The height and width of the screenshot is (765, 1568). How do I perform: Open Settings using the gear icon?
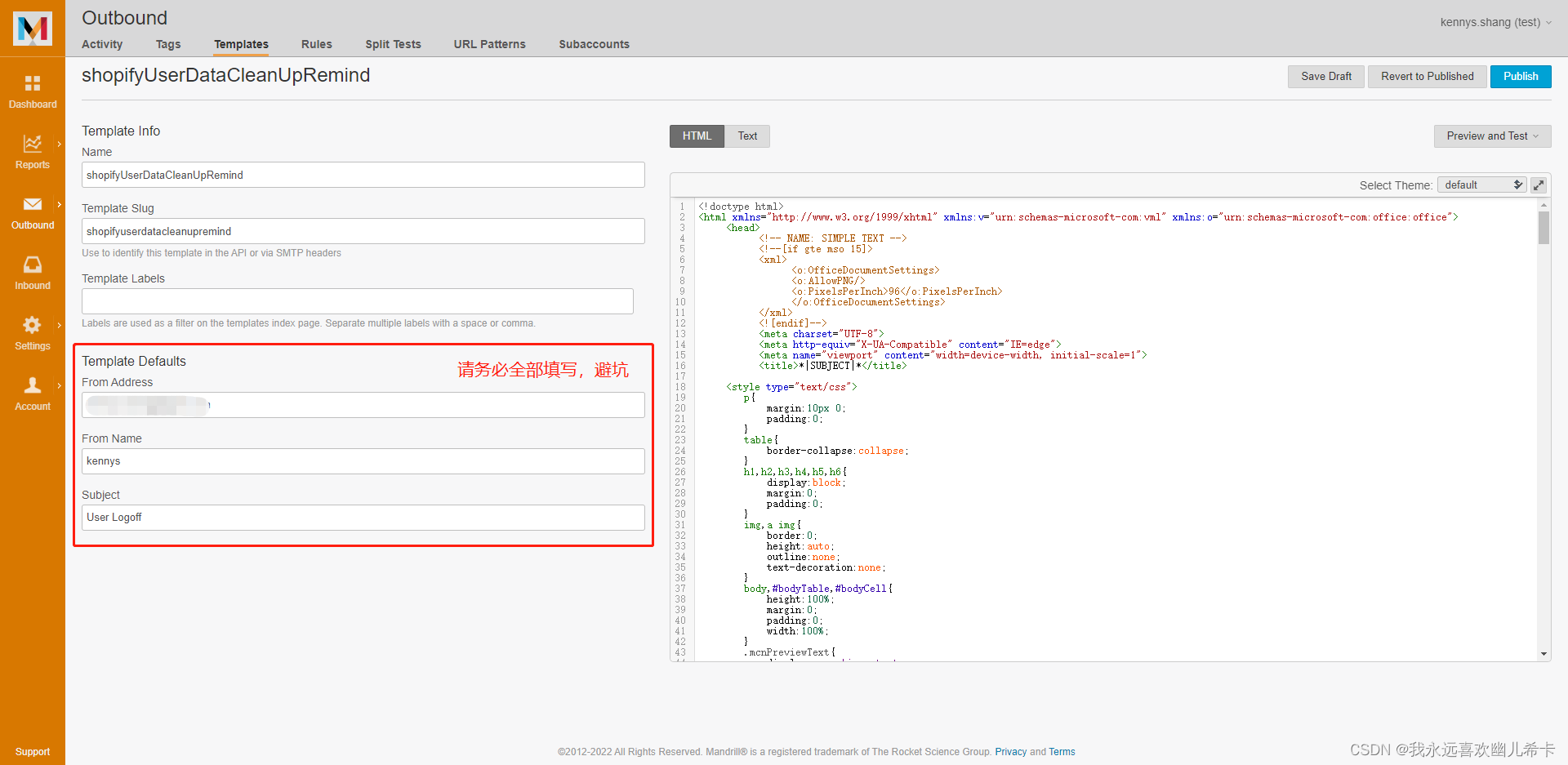[33, 325]
